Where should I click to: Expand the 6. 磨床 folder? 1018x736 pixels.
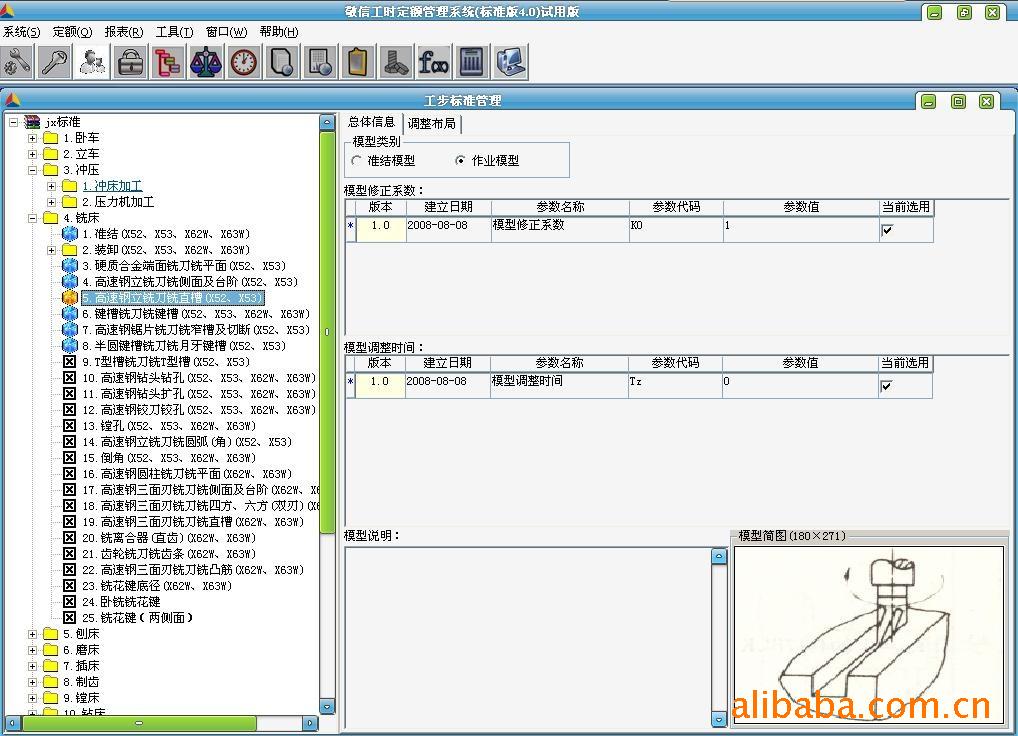(x=32, y=650)
